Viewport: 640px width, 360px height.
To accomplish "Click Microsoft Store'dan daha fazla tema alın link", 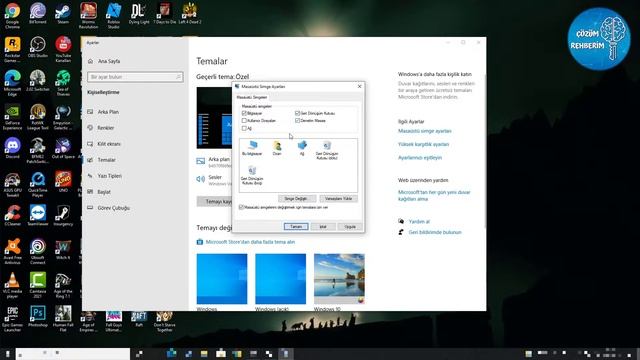I will coord(250,242).
